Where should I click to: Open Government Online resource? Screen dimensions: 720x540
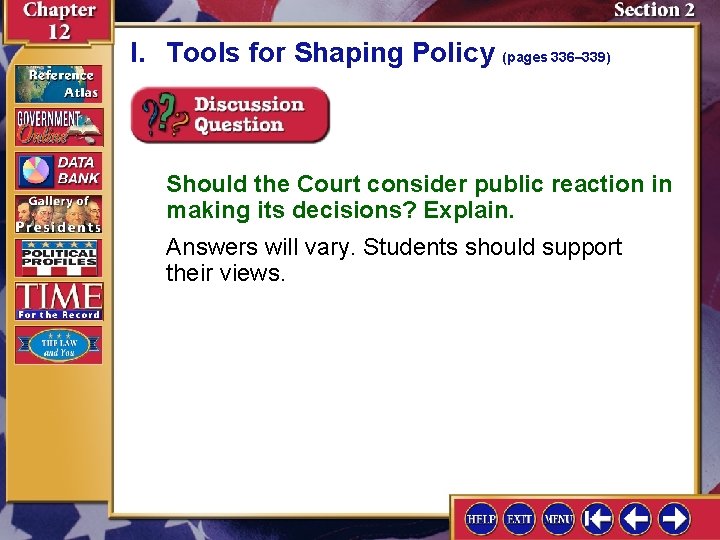(x=58, y=127)
